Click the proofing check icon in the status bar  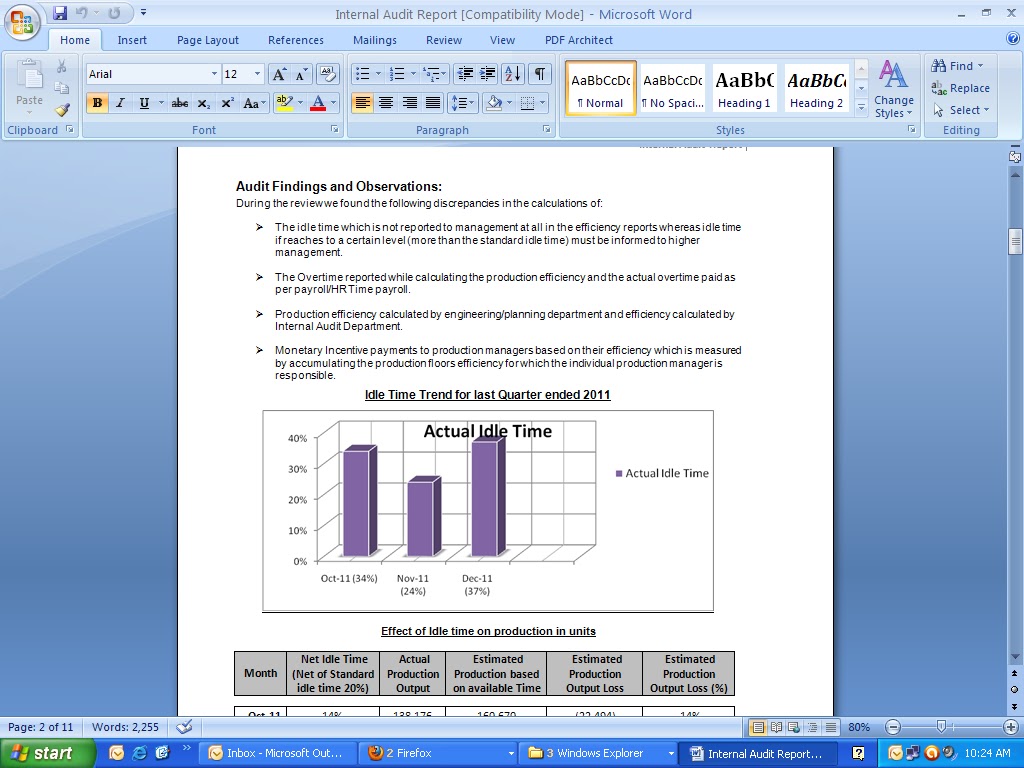coord(184,727)
